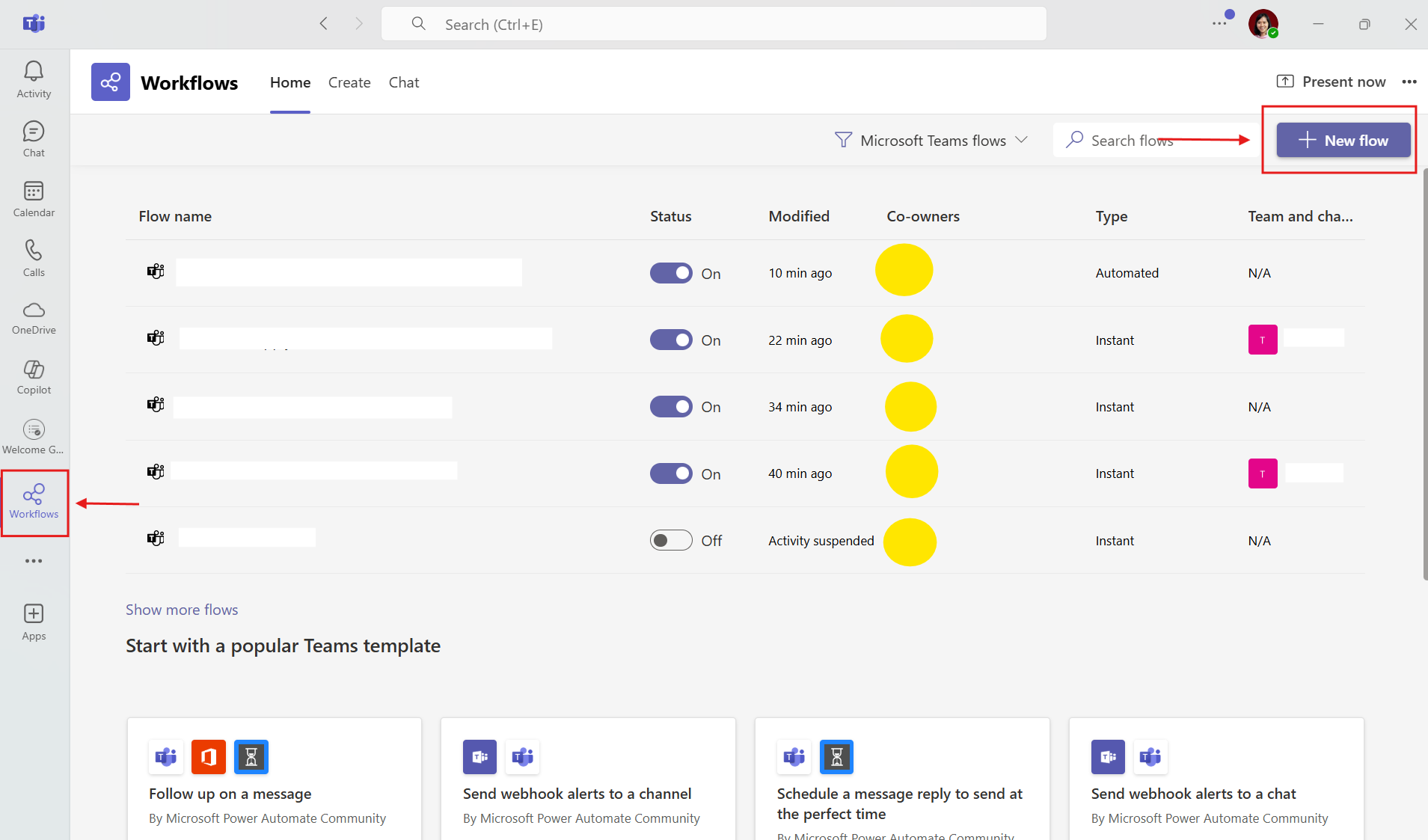Viewport: 1428px width, 840px height.
Task: Go forward with the navigation arrow
Action: pos(359,24)
